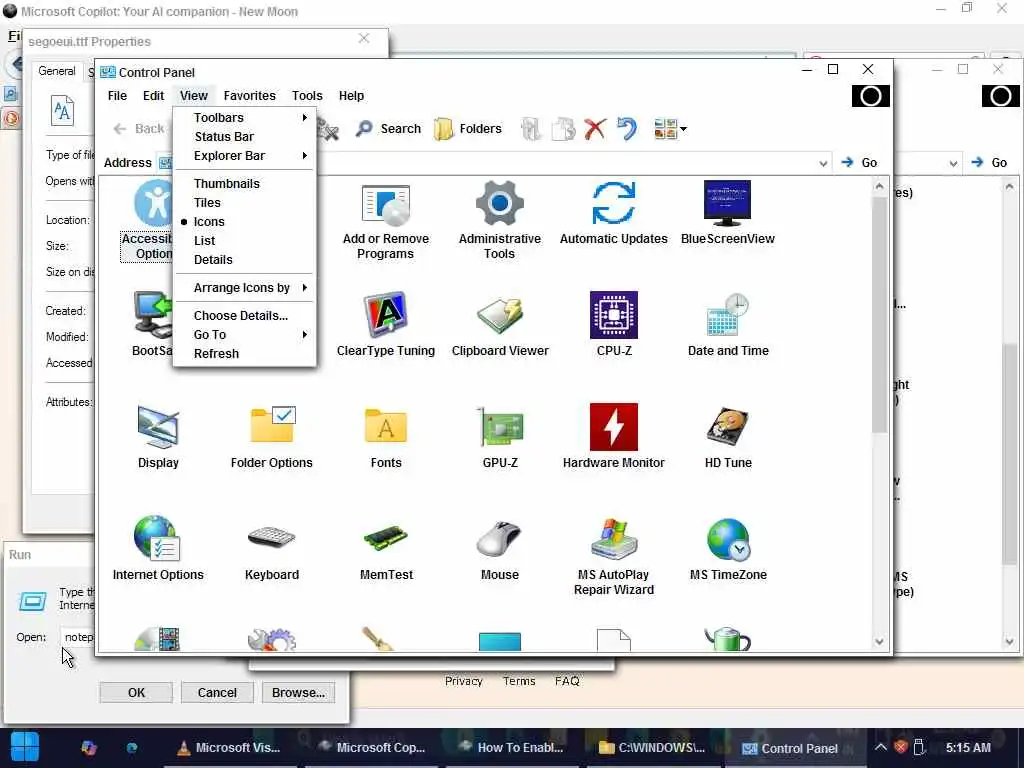This screenshot has height=768, width=1024.
Task: Select General tab in segoeui.ttf Properties
Action: point(56,71)
